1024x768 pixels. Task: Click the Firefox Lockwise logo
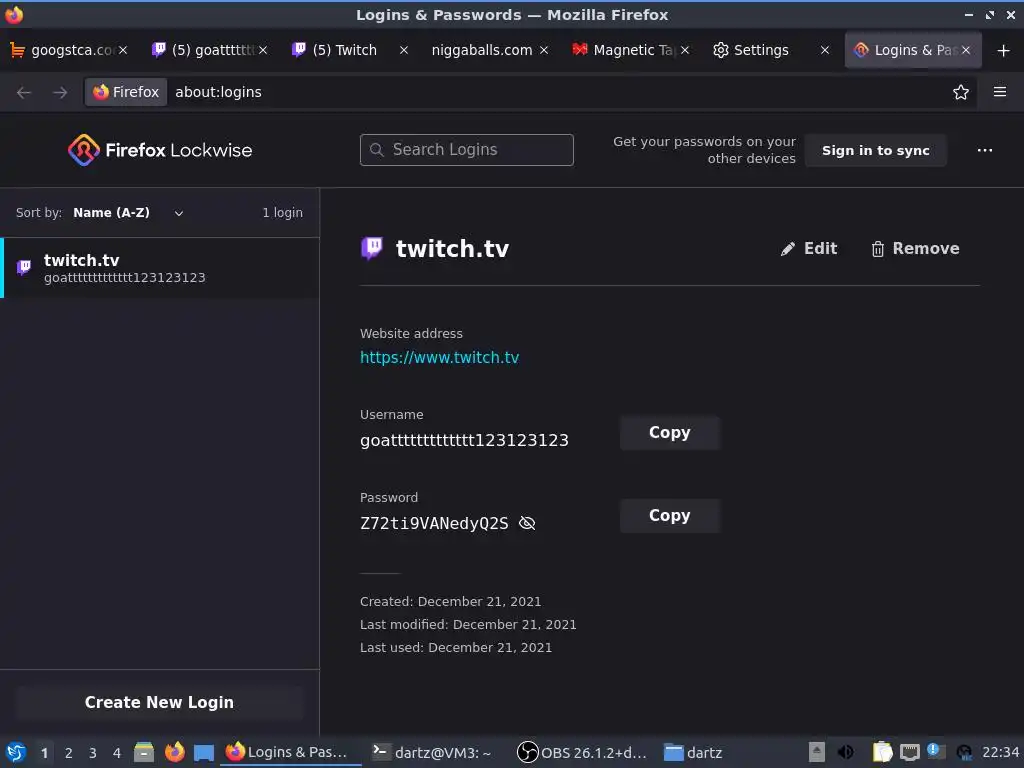pos(160,150)
